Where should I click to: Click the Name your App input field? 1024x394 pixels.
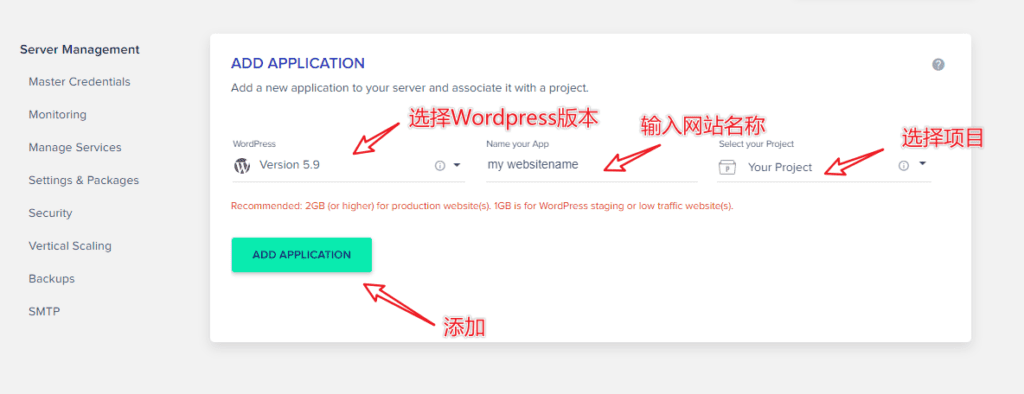[592, 165]
